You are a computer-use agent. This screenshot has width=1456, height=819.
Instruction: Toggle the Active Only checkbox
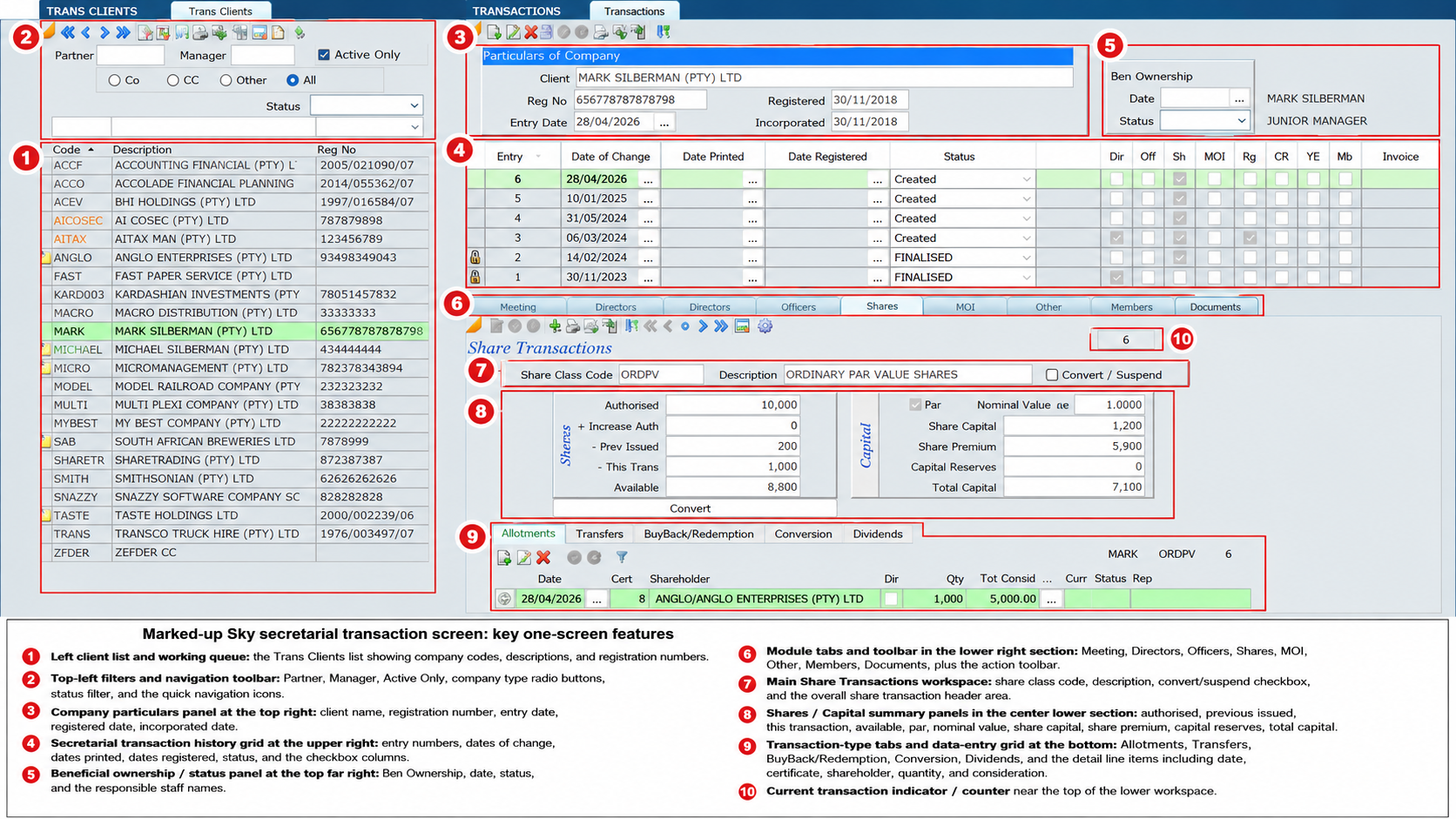point(324,55)
